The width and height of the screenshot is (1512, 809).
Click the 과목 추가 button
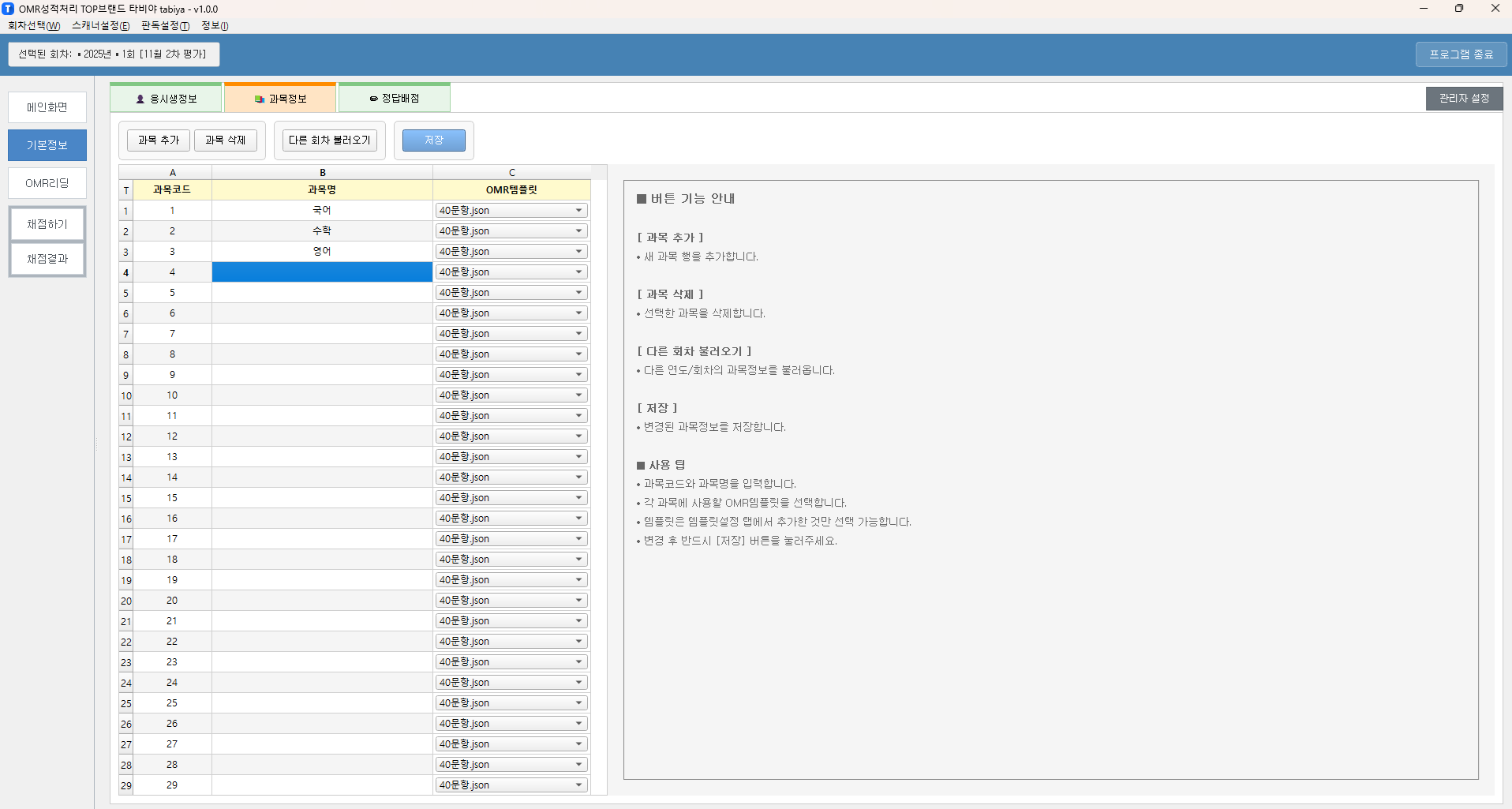[x=159, y=140]
